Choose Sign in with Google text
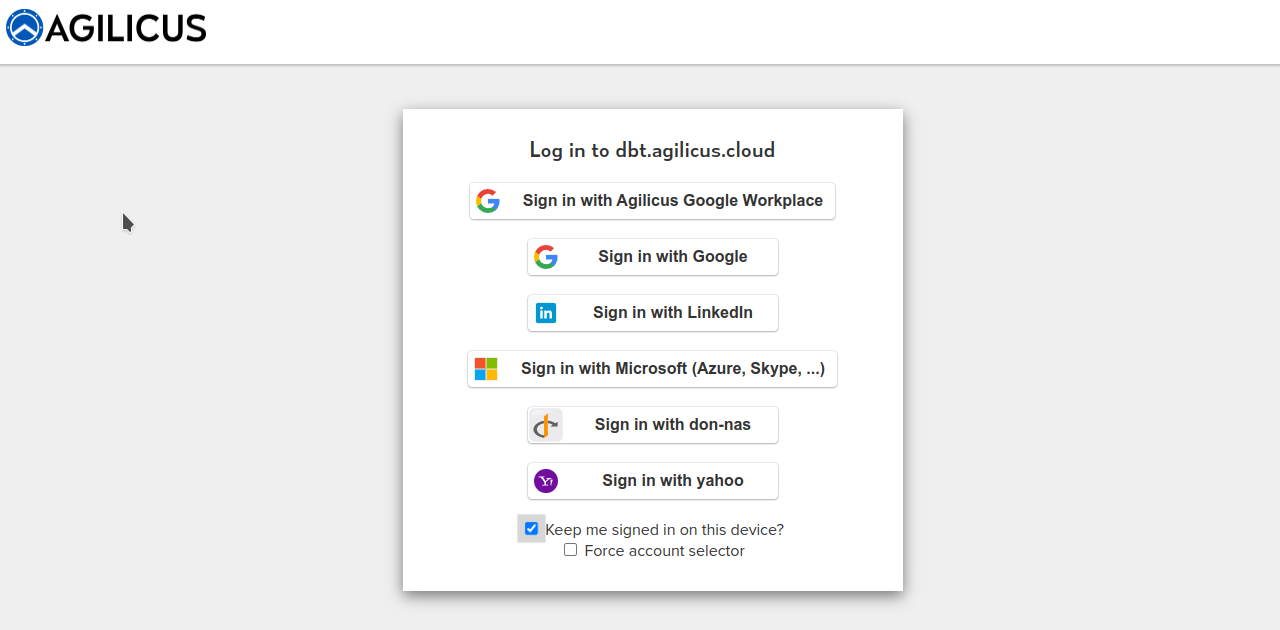1280x630 pixels. (672, 257)
